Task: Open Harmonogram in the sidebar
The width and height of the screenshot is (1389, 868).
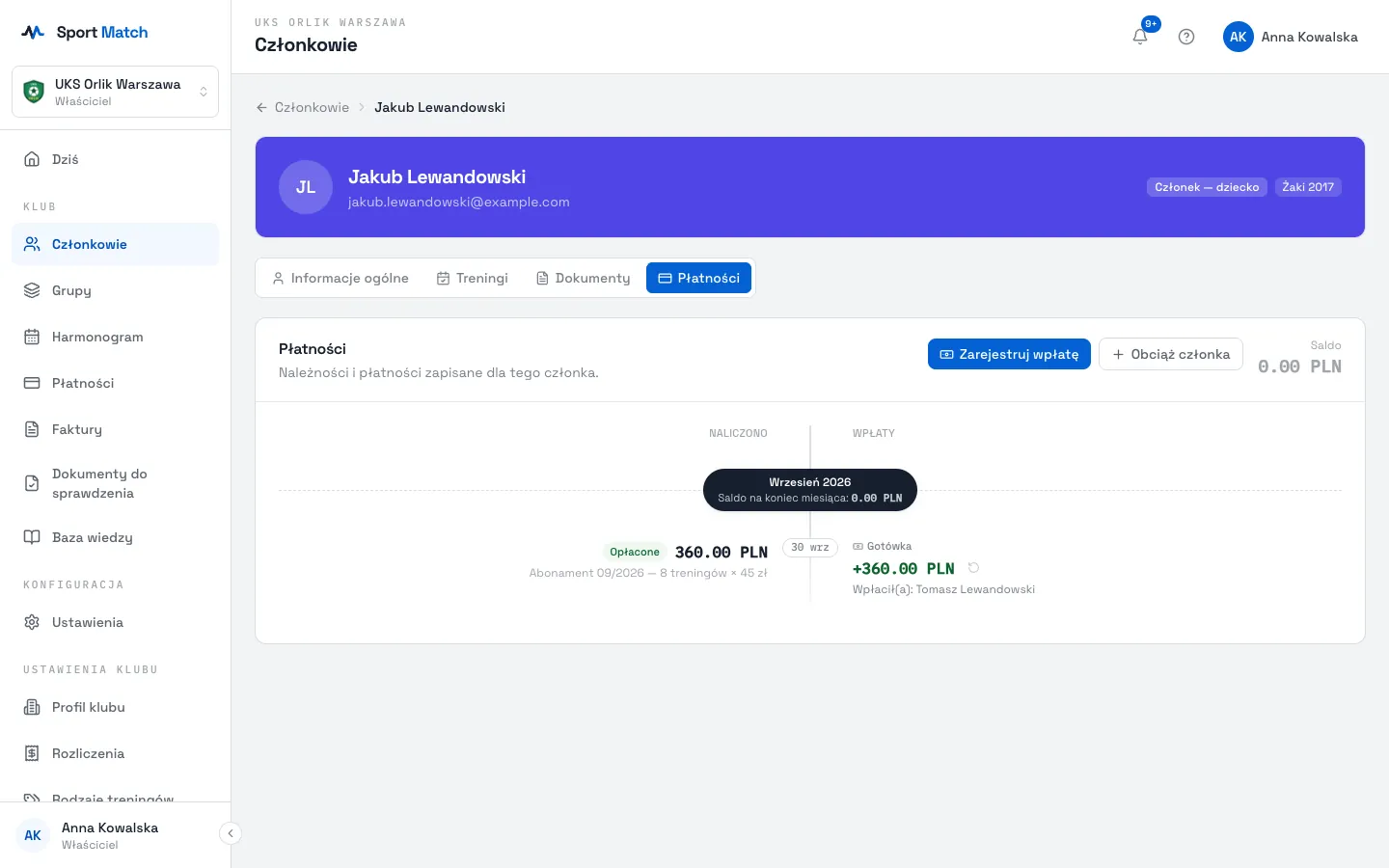Action: coord(116,337)
